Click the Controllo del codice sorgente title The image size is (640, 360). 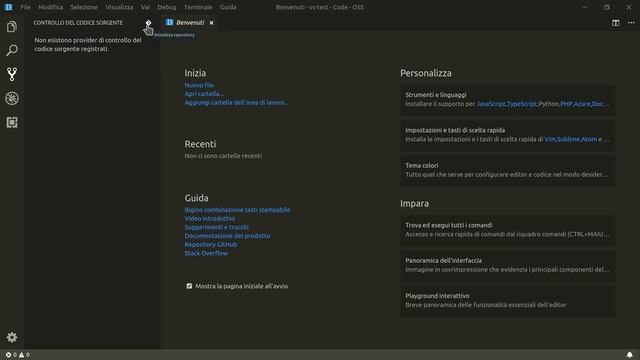78,23
